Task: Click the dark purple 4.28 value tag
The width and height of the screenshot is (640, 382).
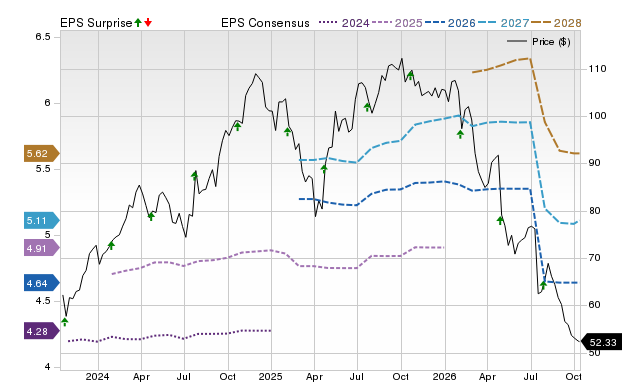Action: [42, 331]
